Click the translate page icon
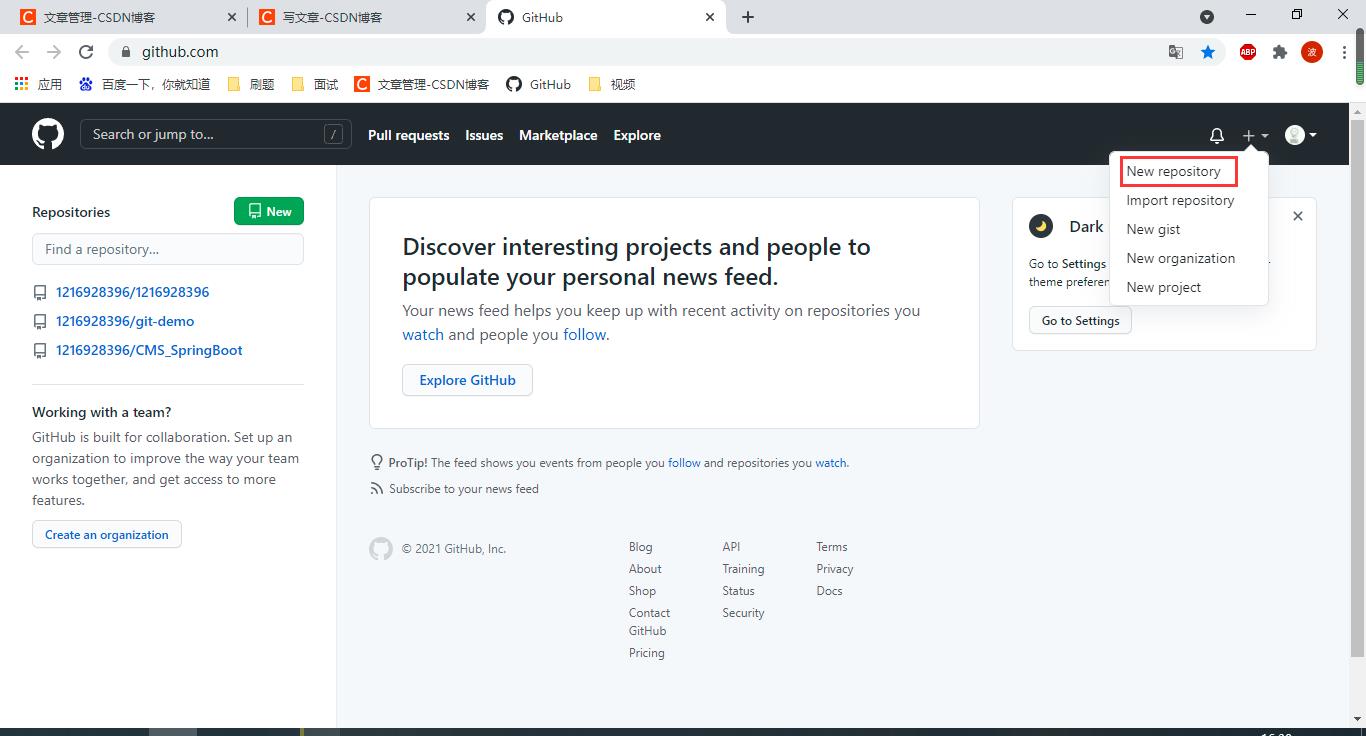The height and width of the screenshot is (736, 1366). coord(1176,52)
